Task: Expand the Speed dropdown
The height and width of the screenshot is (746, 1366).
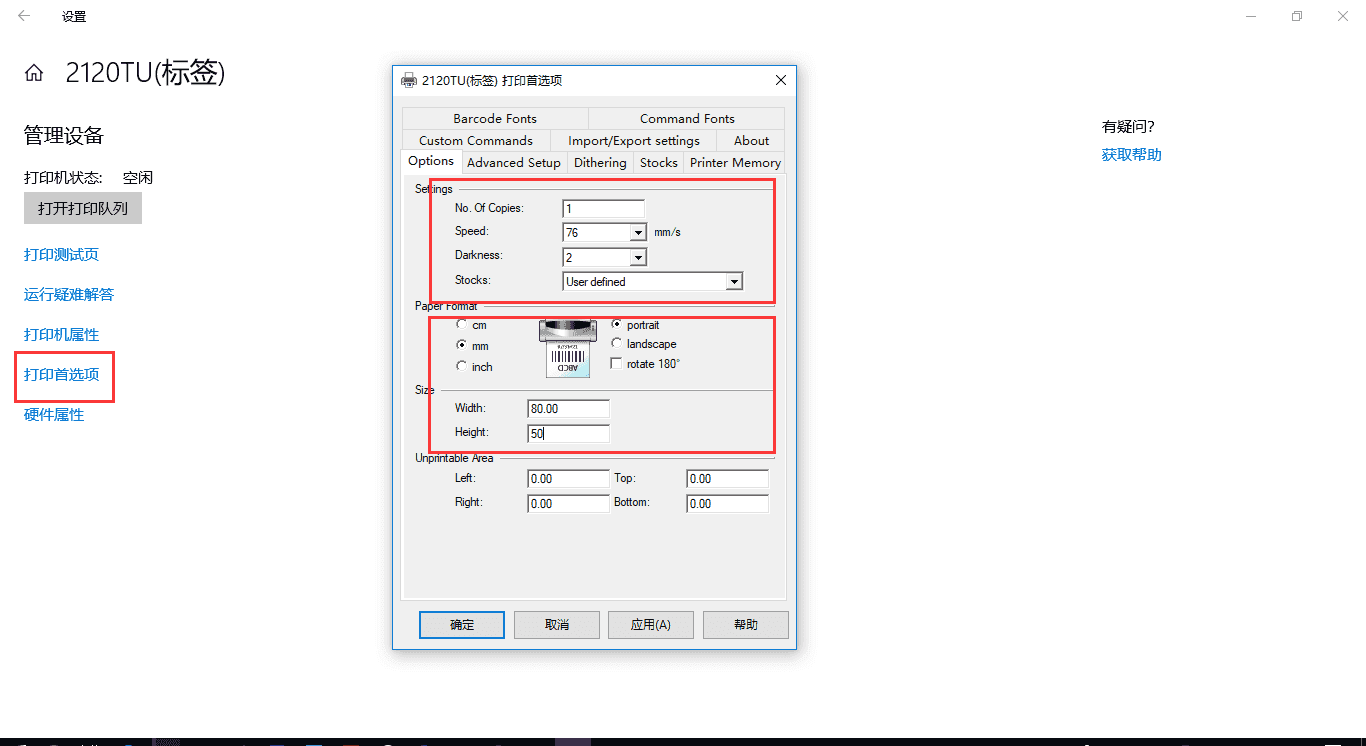Action: pos(638,233)
